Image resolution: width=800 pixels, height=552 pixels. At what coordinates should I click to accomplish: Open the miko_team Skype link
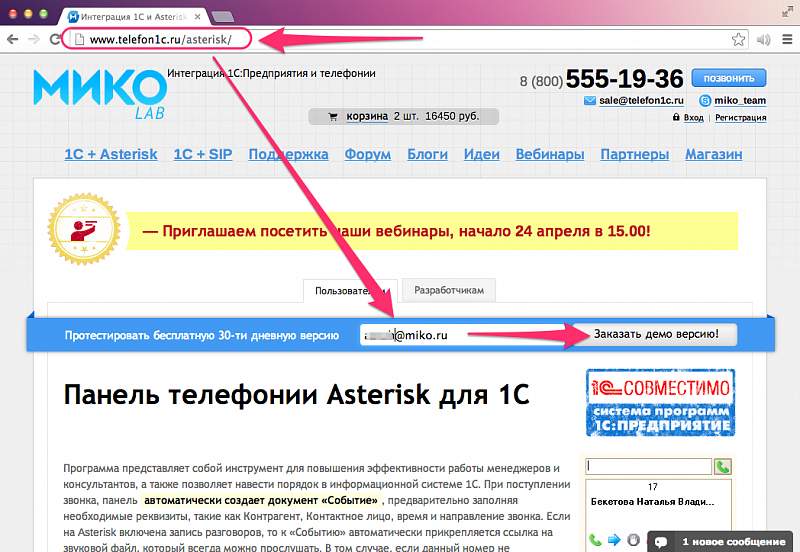pos(740,101)
